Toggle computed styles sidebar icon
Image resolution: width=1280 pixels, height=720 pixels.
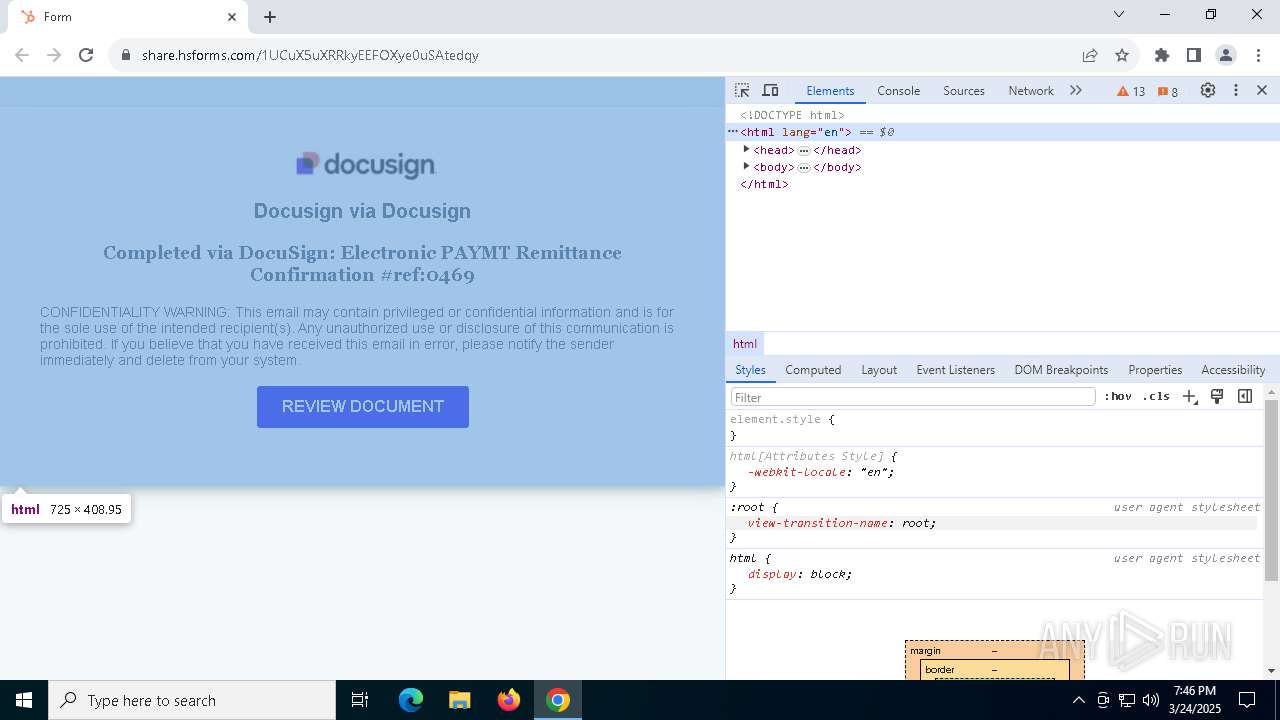pos(1245,397)
